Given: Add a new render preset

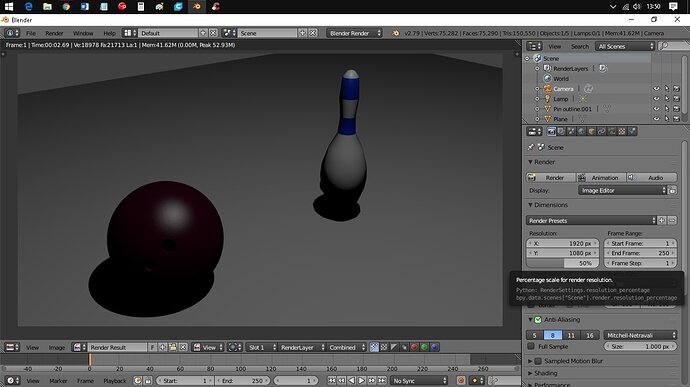Looking at the screenshot, I should pyautogui.click(x=662, y=221).
